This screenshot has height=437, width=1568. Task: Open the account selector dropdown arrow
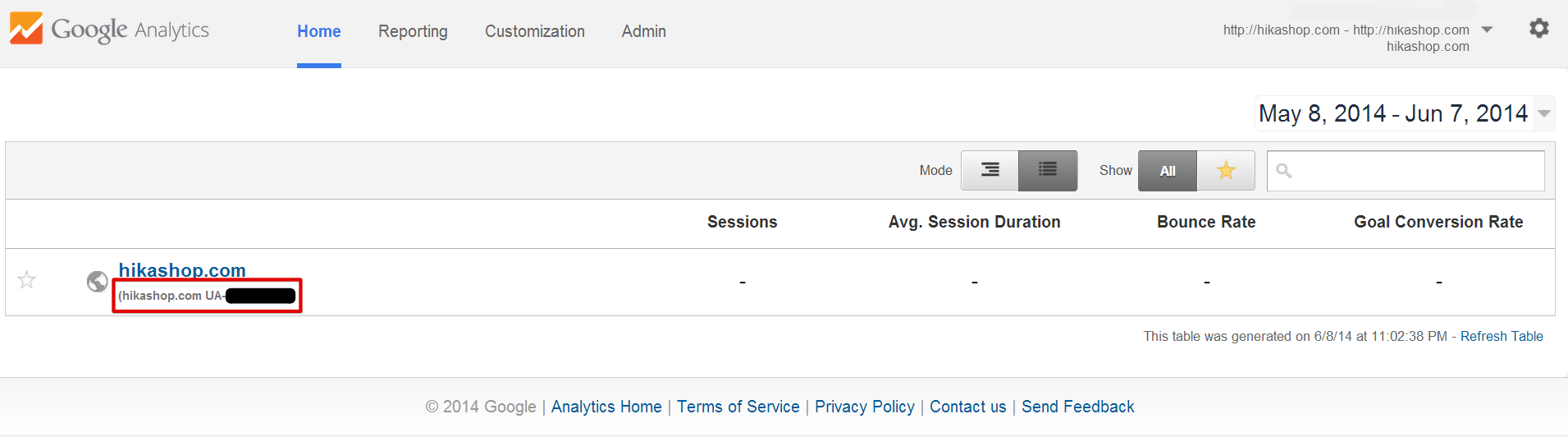[x=1487, y=30]
